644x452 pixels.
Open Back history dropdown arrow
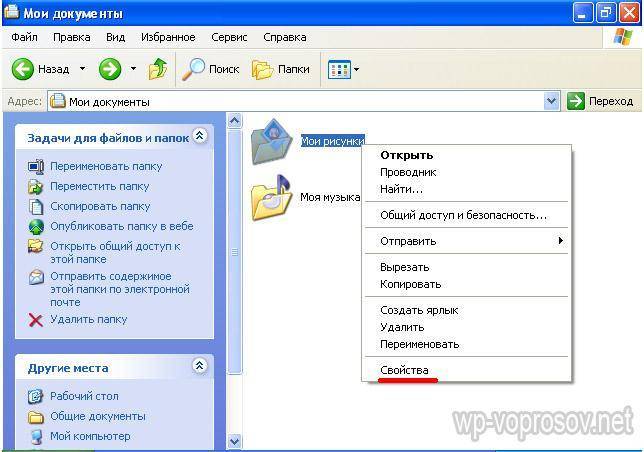[83, 69]
